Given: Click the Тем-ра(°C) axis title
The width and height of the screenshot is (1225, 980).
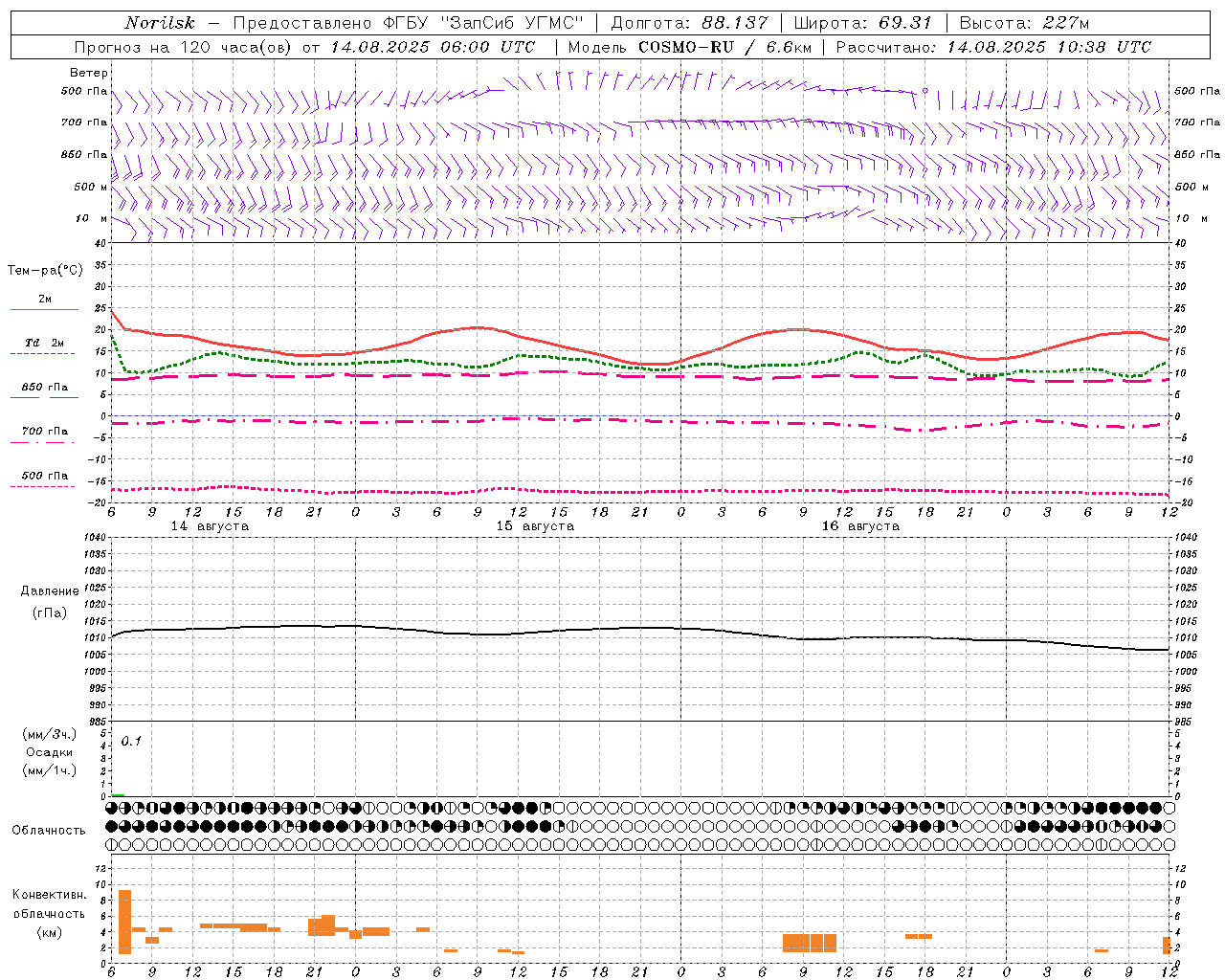Looking at the screenshot, I should click(45, 271).
